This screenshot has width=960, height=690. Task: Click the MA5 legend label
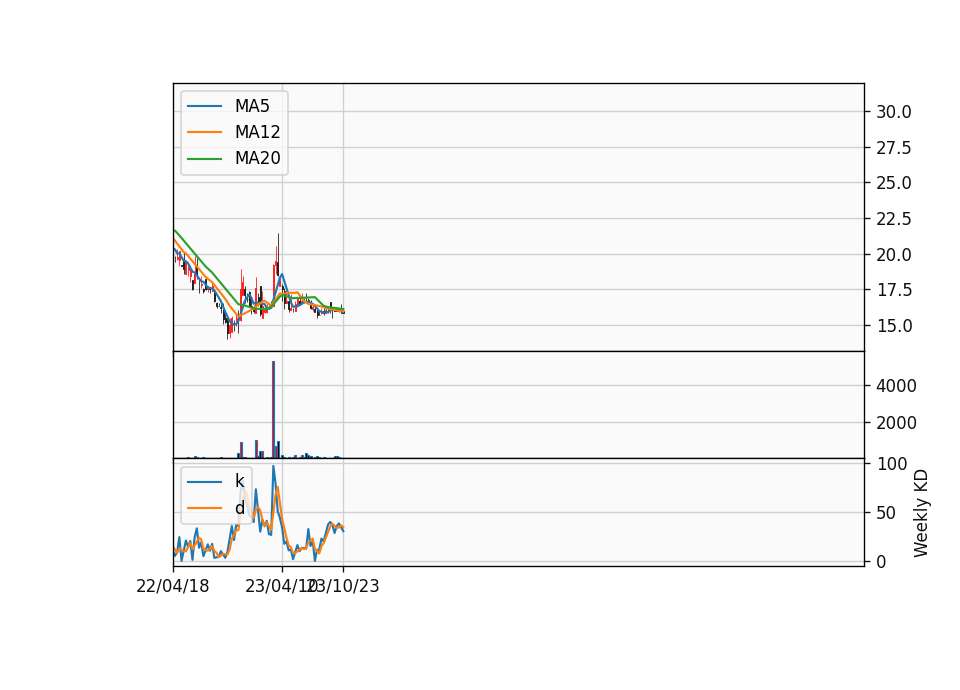252,106
